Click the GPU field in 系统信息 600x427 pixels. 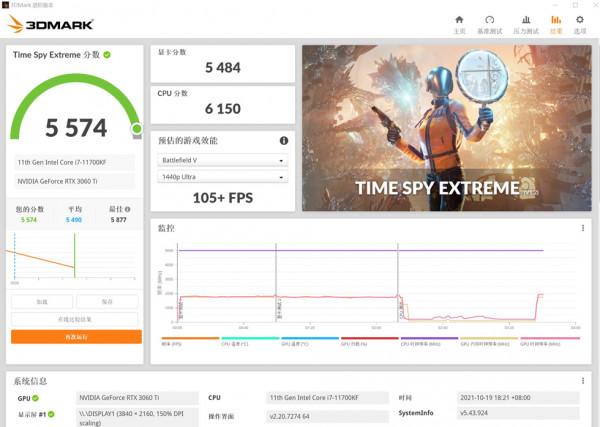click(x=137, y=398)
